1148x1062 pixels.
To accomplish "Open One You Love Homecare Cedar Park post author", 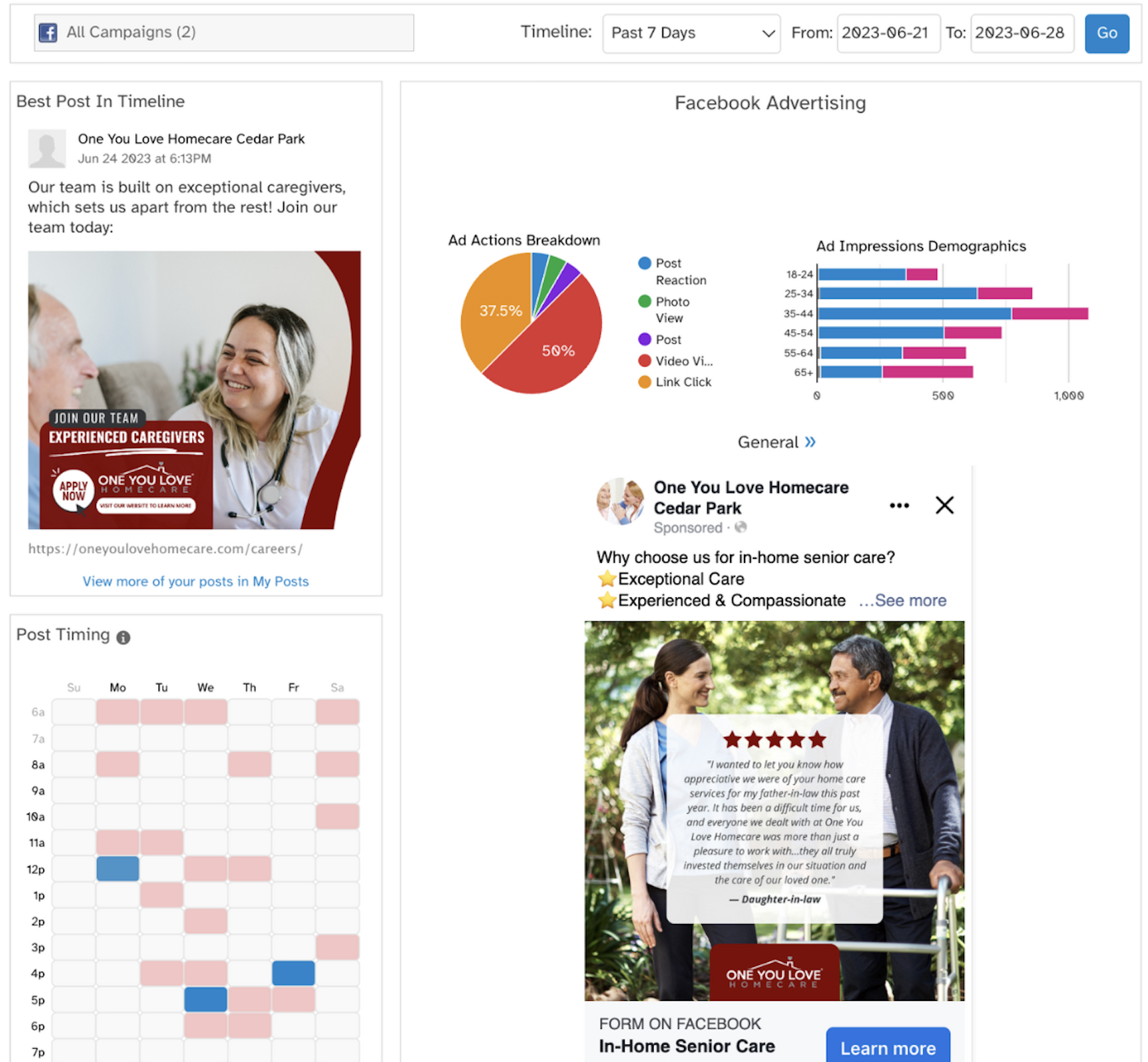I will click(x=191, y=139).
